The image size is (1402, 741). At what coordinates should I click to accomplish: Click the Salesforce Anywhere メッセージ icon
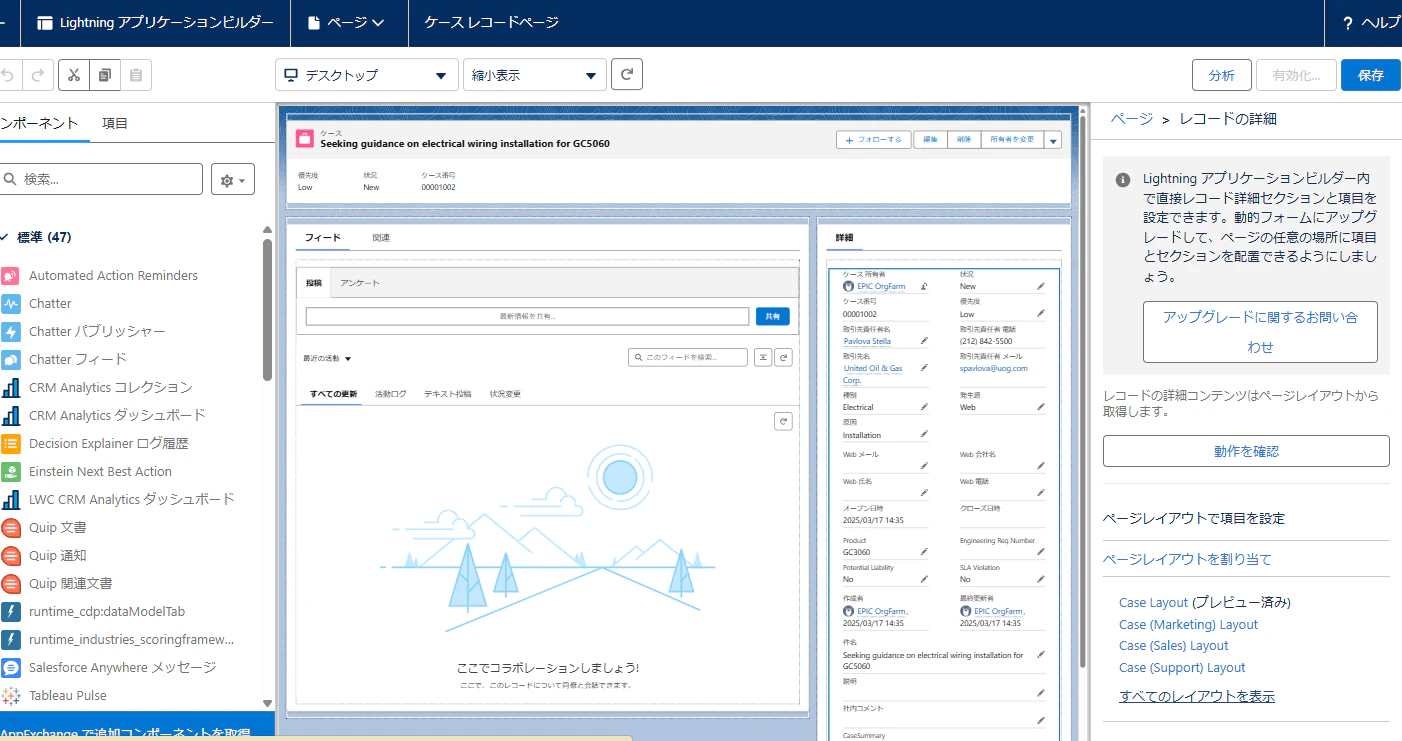click(x=11, y=667)
